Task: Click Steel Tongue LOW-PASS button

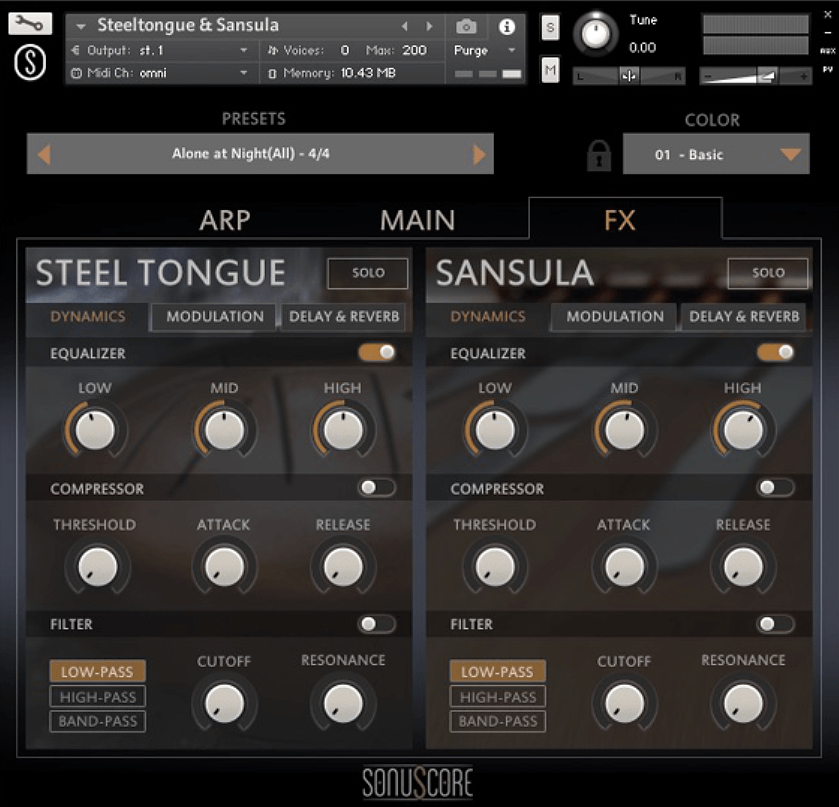Action: coord(97,671)
